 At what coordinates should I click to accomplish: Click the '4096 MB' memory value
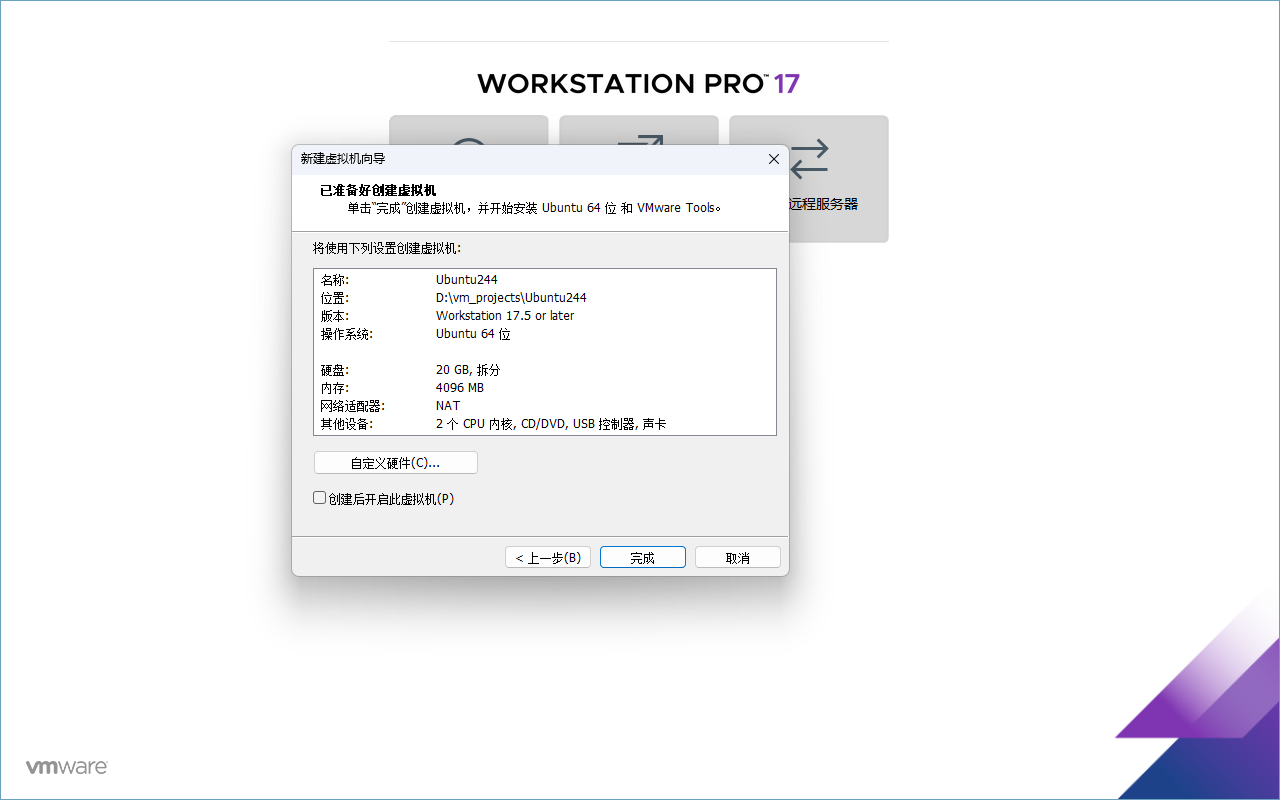click(460, 388)
